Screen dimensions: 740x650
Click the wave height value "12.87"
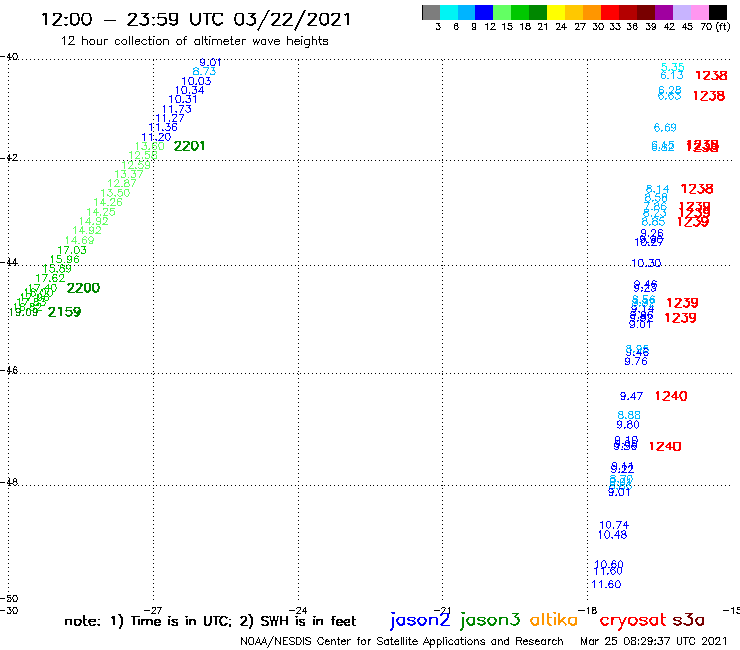(122, 183)
